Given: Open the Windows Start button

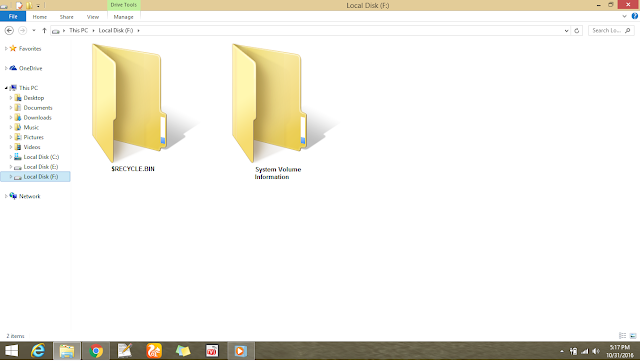Looking at the screenshot, I should point(11,351).
